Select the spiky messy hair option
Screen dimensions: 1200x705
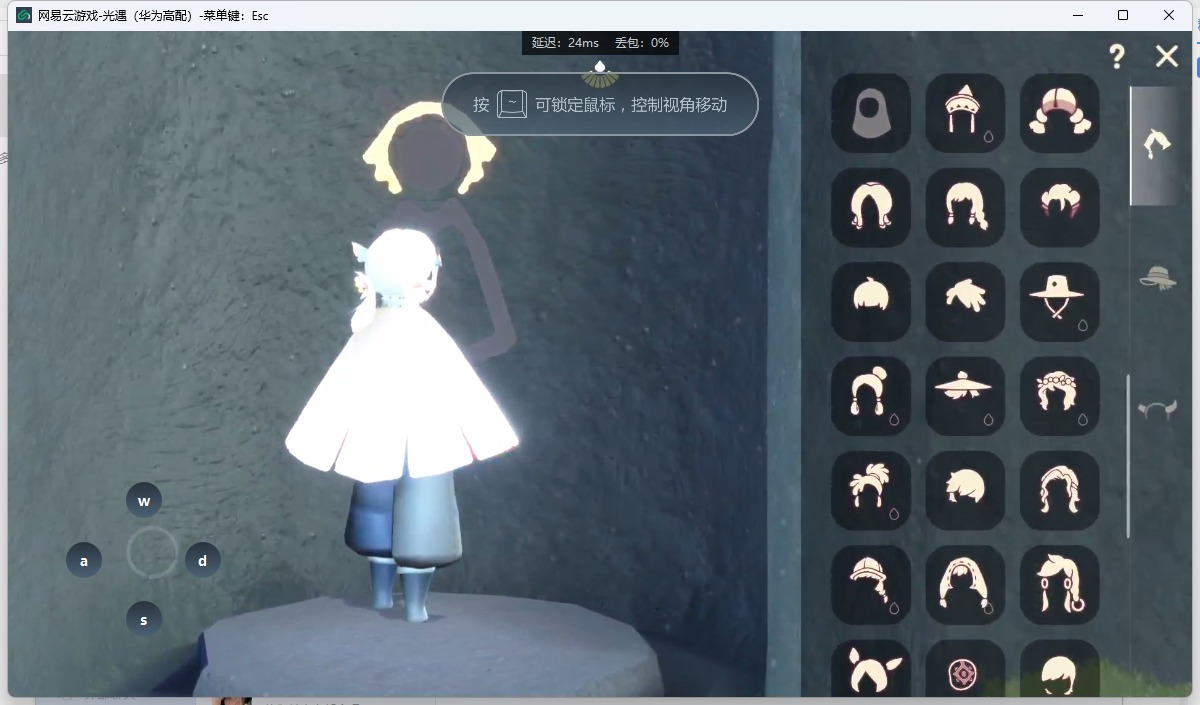(x=965, y=301)
